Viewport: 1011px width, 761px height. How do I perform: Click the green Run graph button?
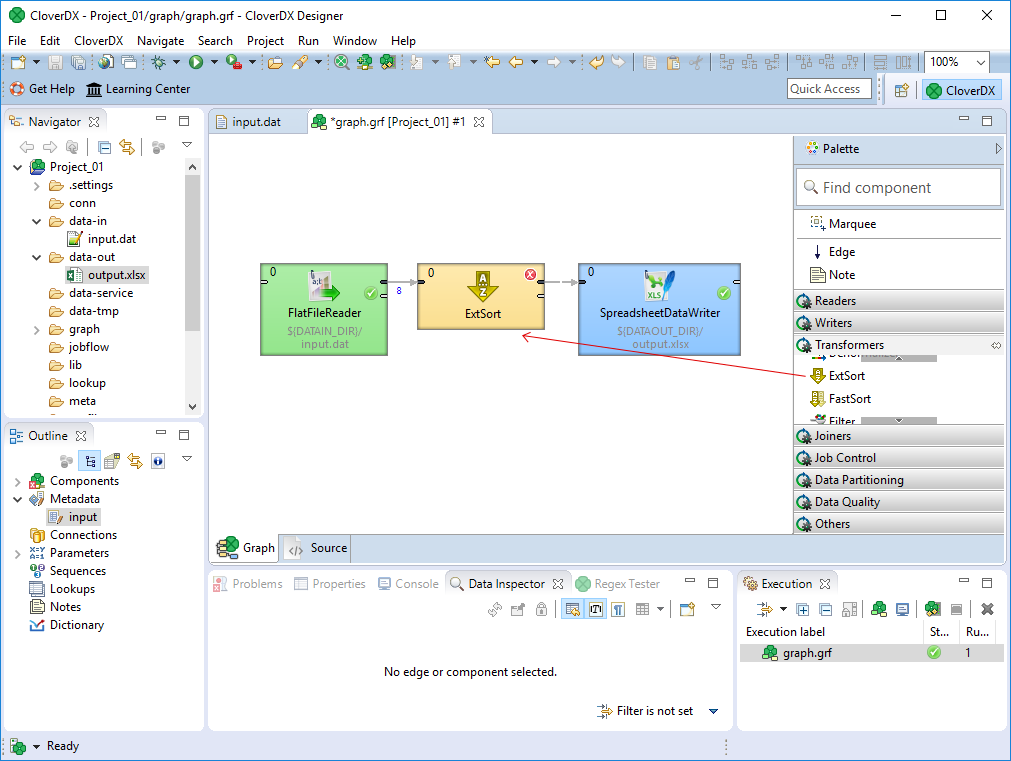(x=196, y=62)
